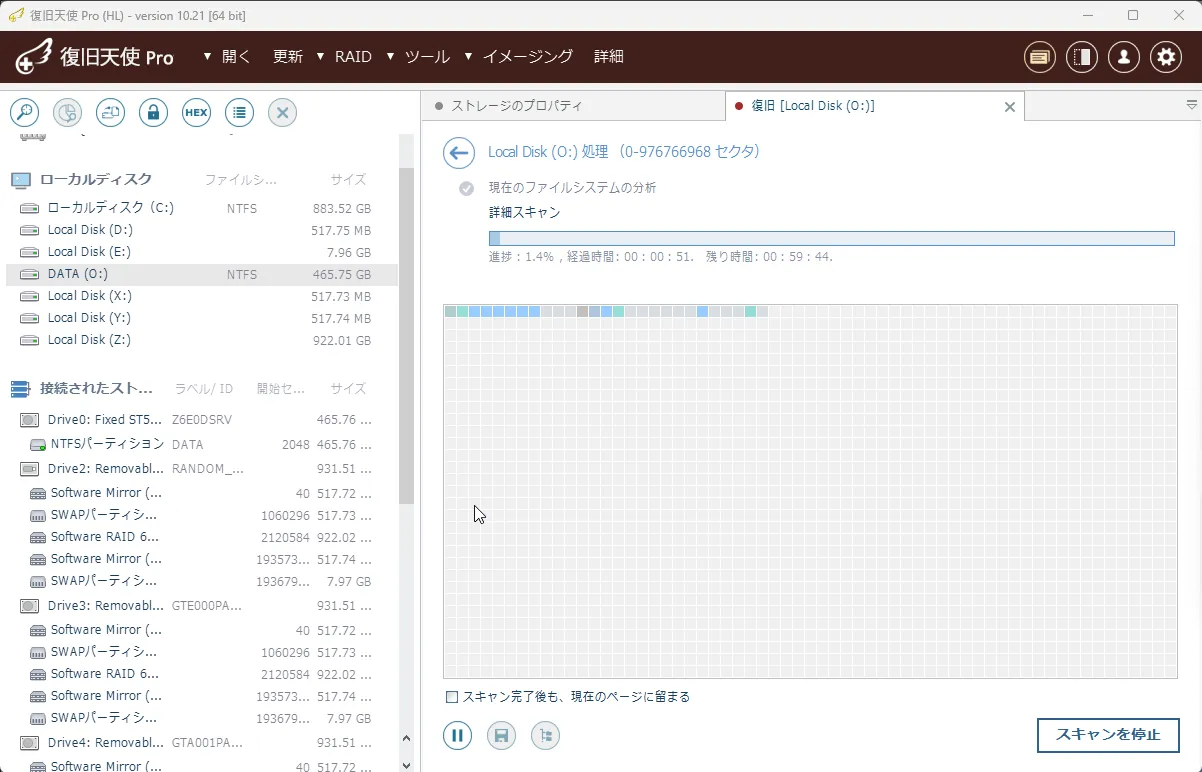Click the スキャンを停止 button
1202x772 pixels.
1108,735
